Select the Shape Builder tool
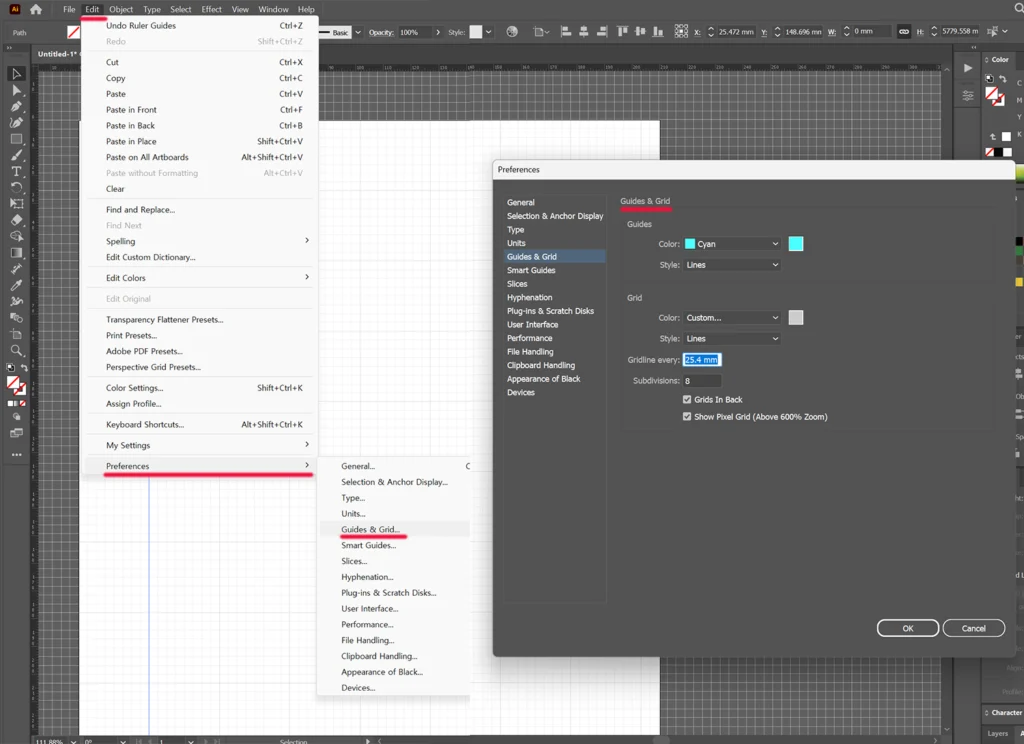1024x744 pixels. [x=16, y=236]
